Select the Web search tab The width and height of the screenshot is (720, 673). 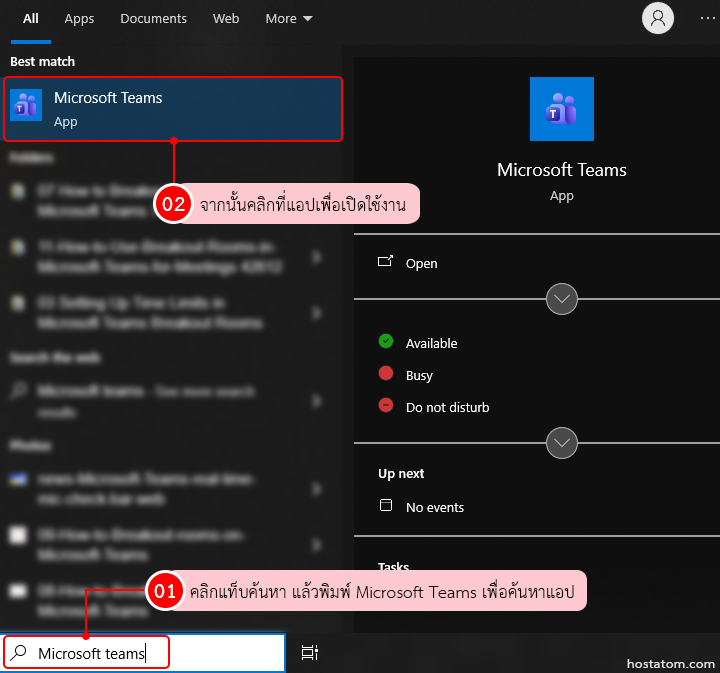[x=225, y=19]
